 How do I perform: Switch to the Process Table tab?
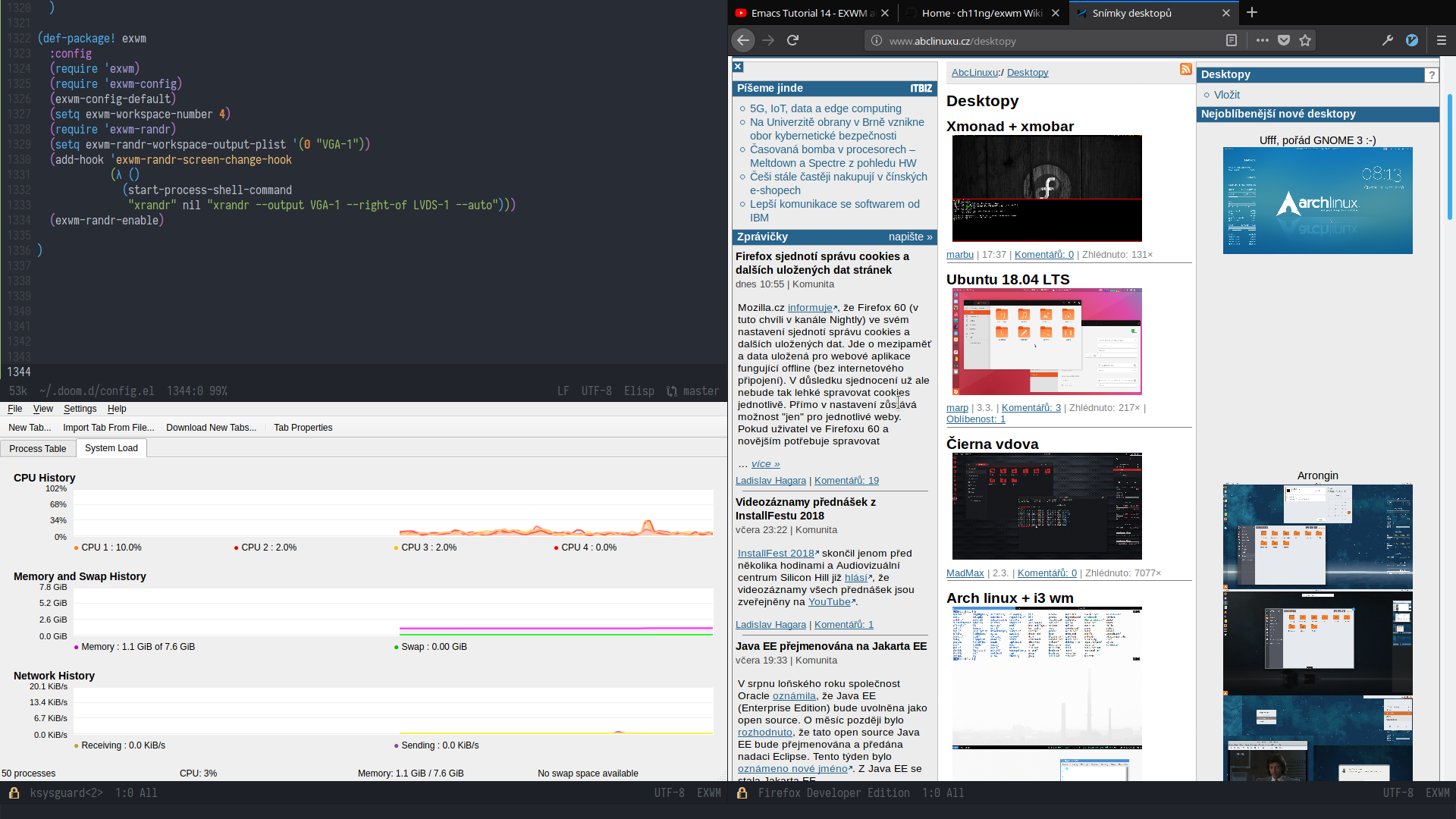pyautogui.click(x=38, y=449)
